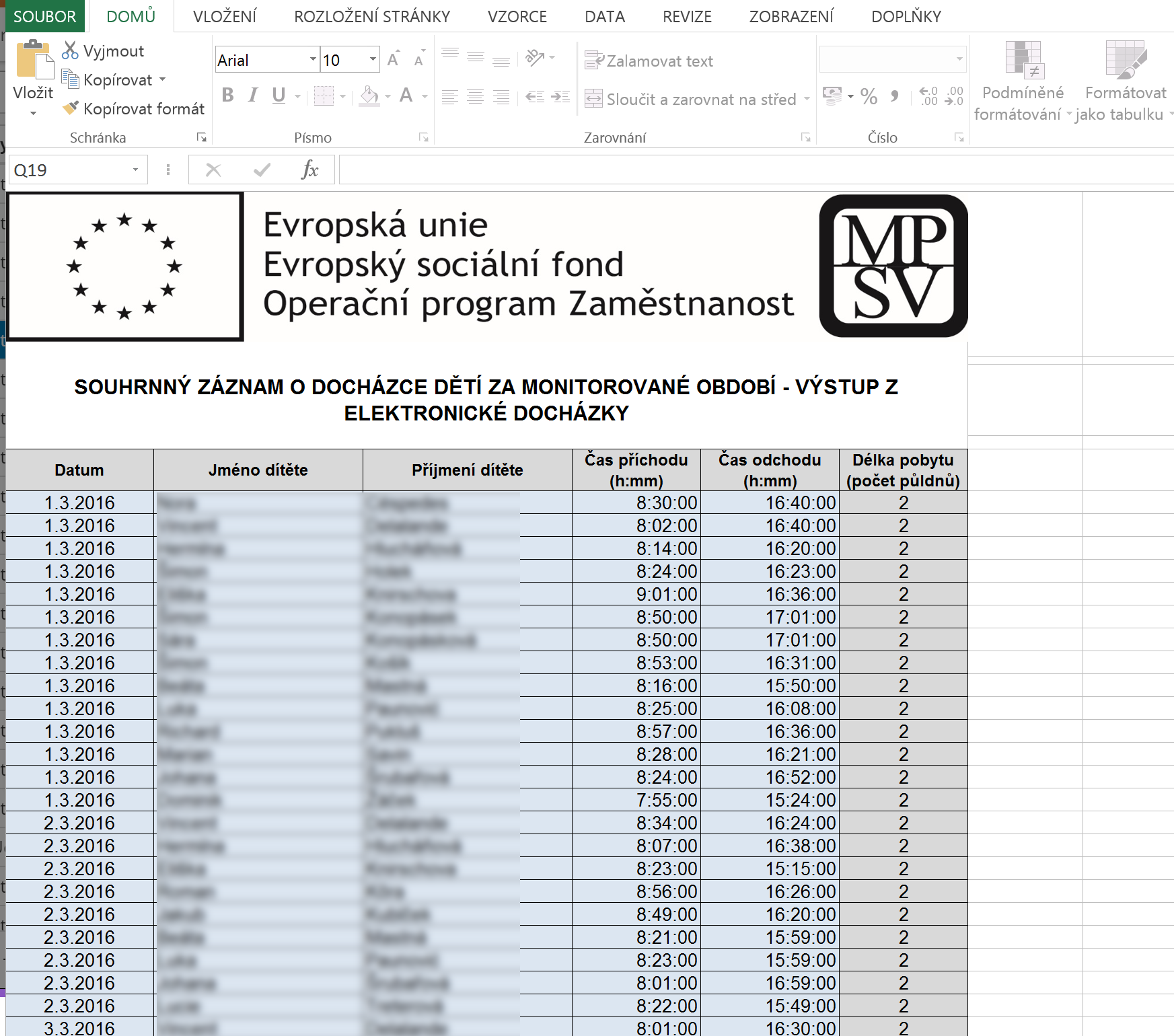Increase font size with large A icon
The image size is (1174, 1036).
(394, 59)
